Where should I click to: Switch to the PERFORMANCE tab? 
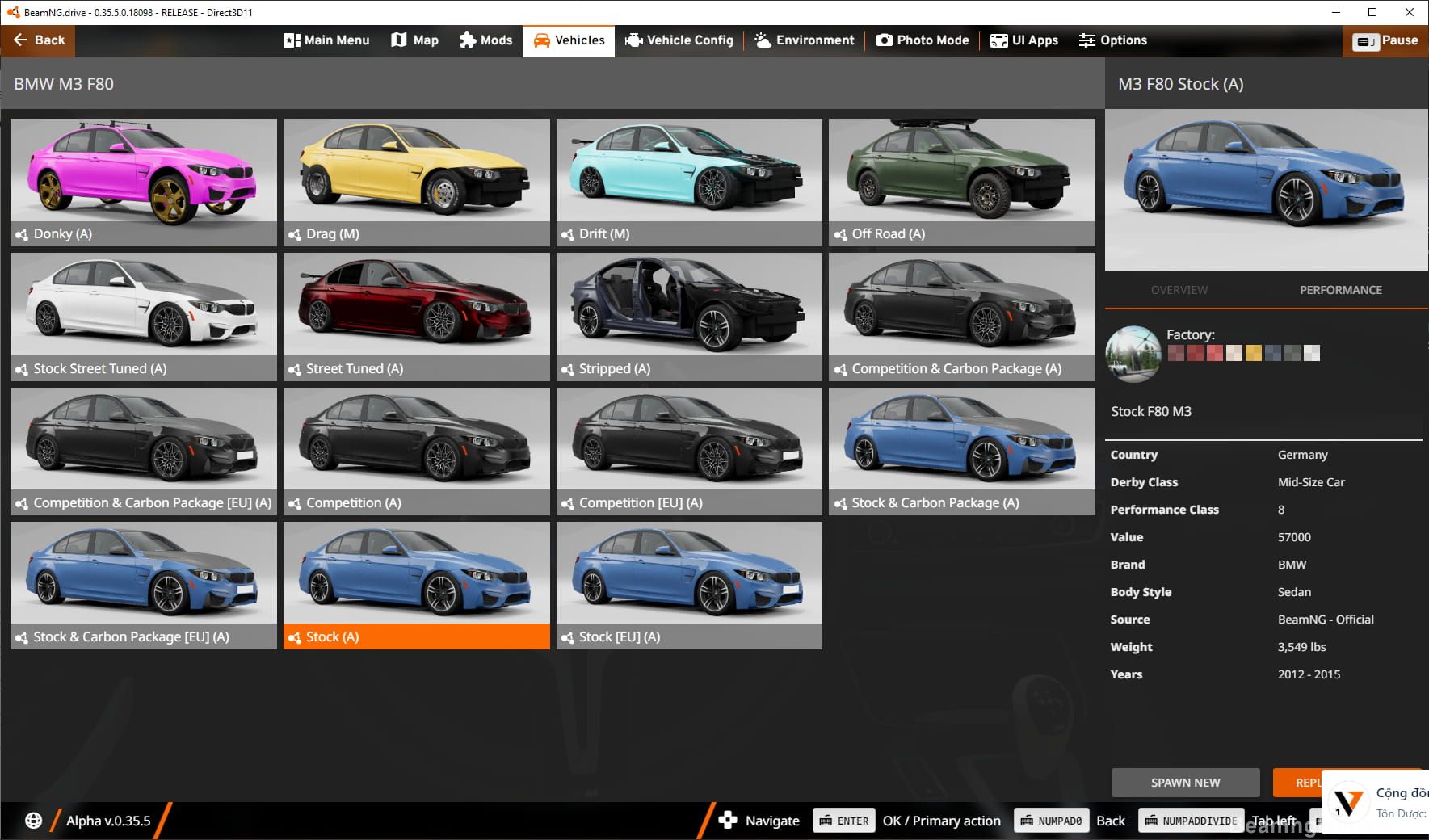click(1340, 290)
